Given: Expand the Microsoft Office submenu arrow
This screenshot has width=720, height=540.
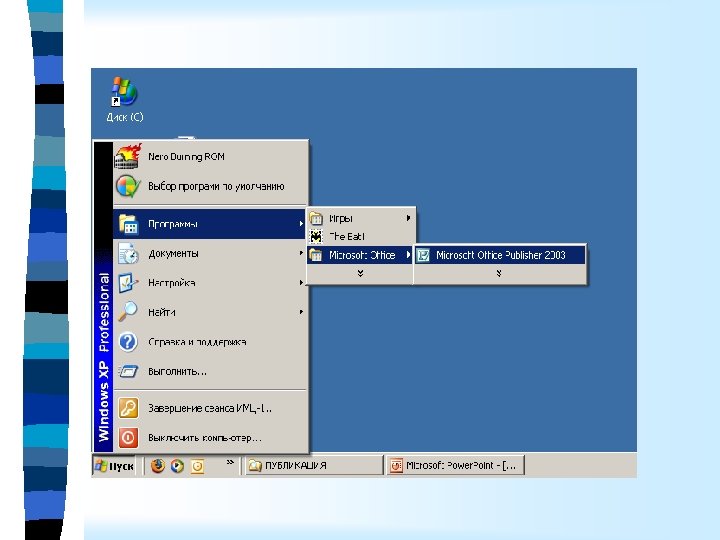Looking at the screenshot, I should (408, 254).
